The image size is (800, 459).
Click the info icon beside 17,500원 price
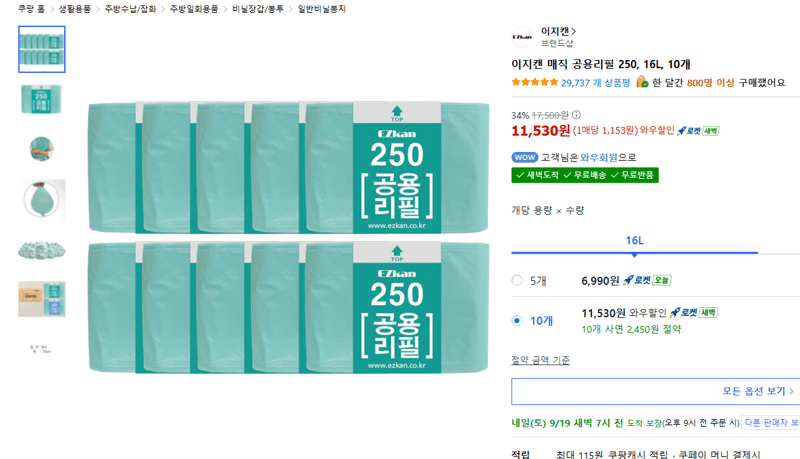point(576,115)
